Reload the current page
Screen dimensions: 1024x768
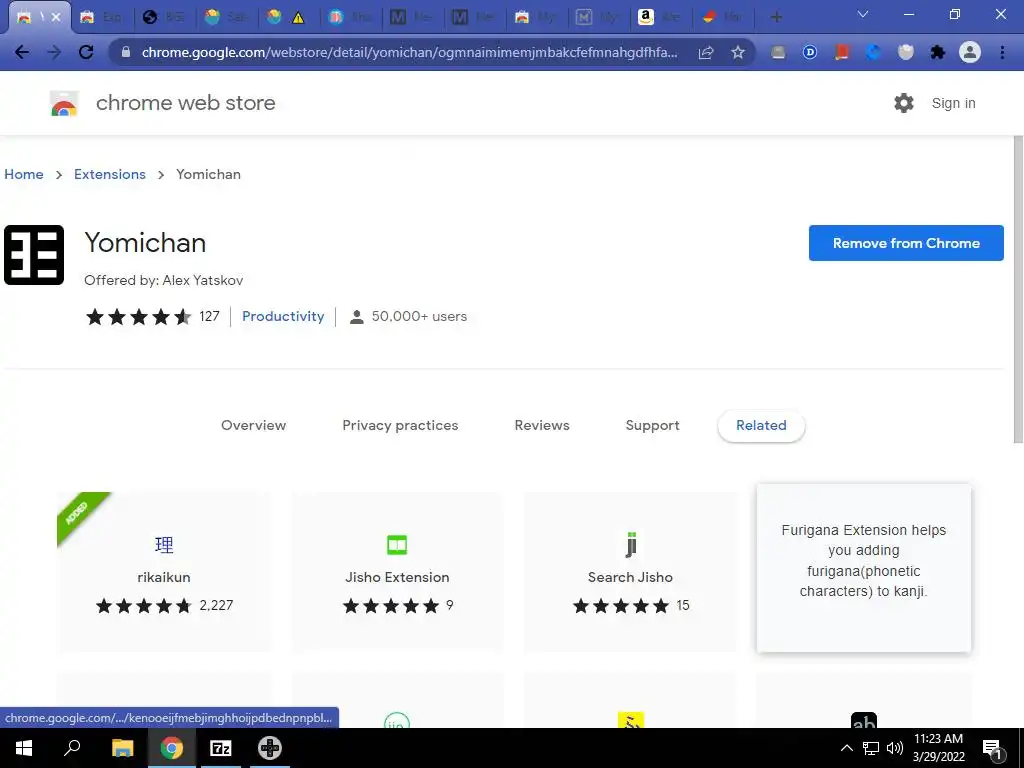(x=86, y=52)
